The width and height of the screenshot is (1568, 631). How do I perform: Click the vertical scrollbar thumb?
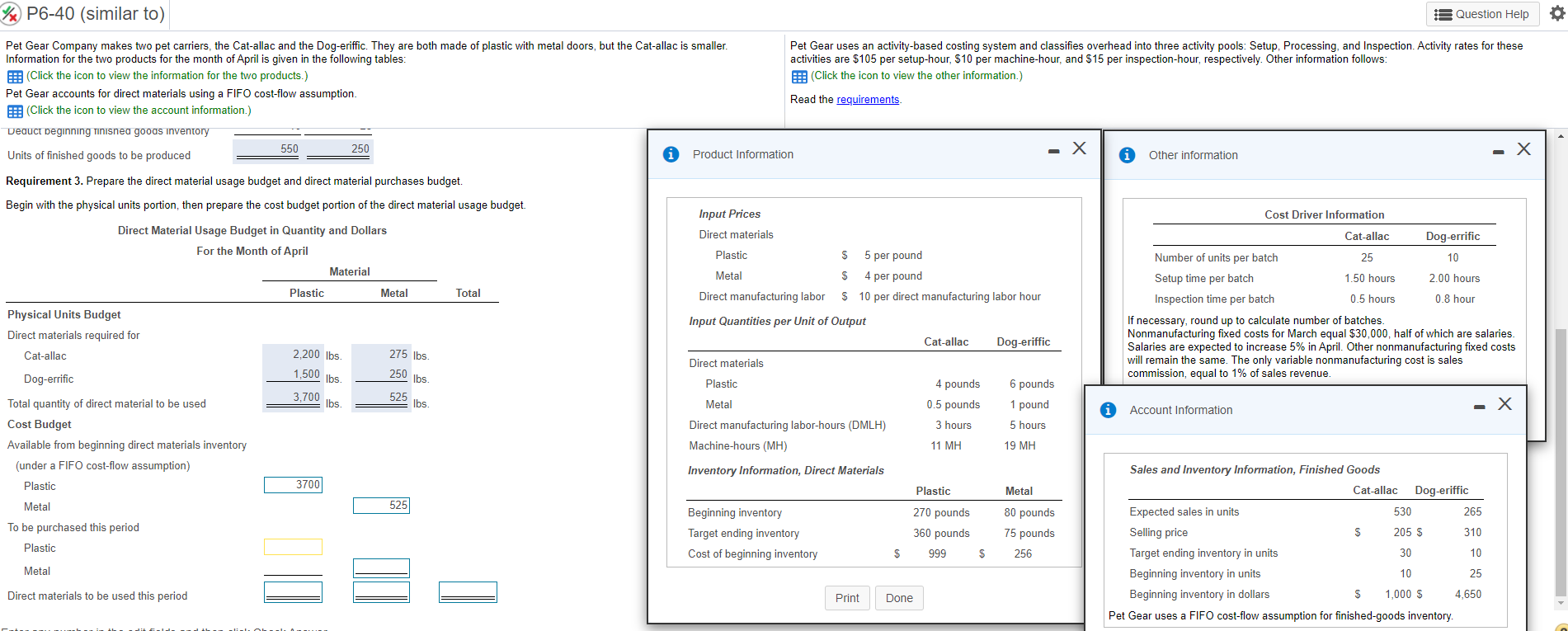[x=1560, y=462]
